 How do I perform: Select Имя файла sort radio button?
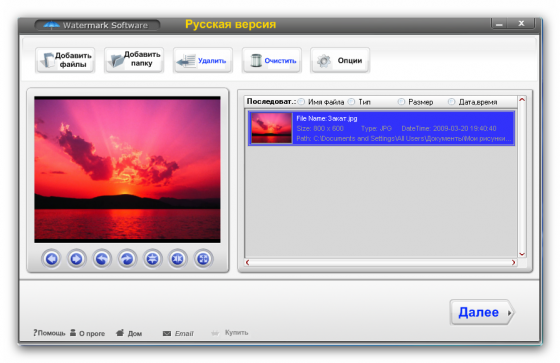(301, 102)
